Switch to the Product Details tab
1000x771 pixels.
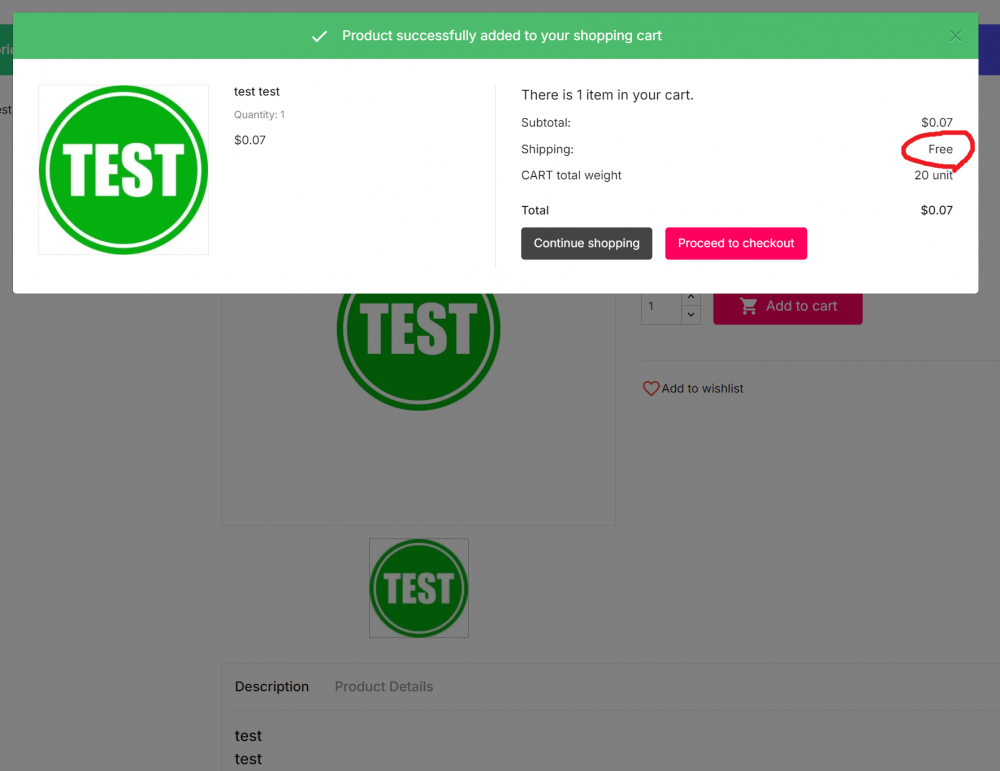click(x=384, y=686)
